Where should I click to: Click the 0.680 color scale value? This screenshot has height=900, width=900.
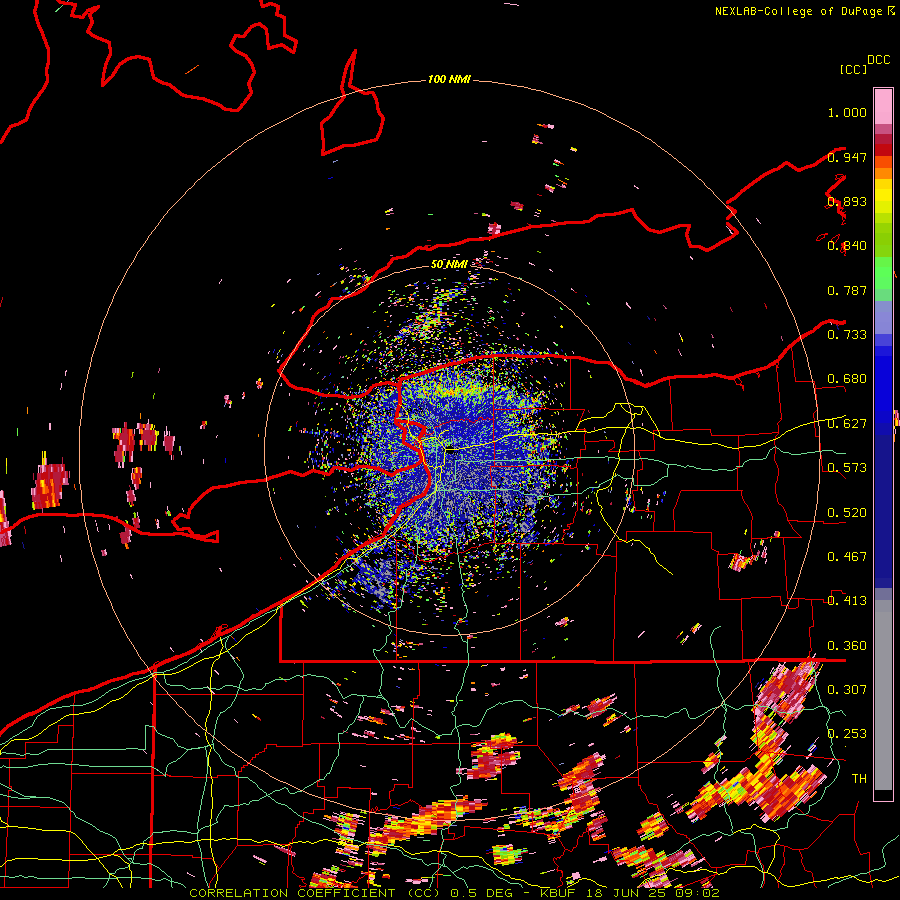pyautogui.click(x=847, y=379)
